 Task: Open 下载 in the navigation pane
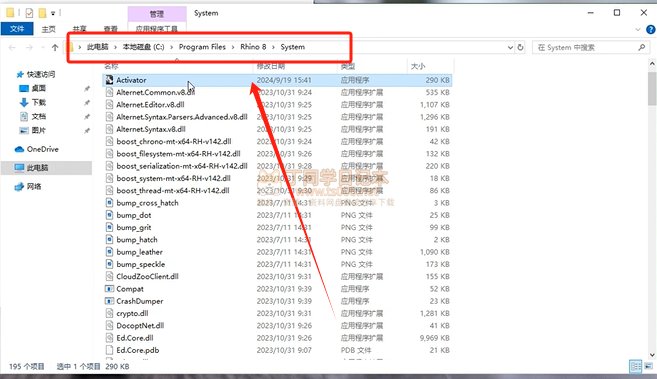pos(39,102)
